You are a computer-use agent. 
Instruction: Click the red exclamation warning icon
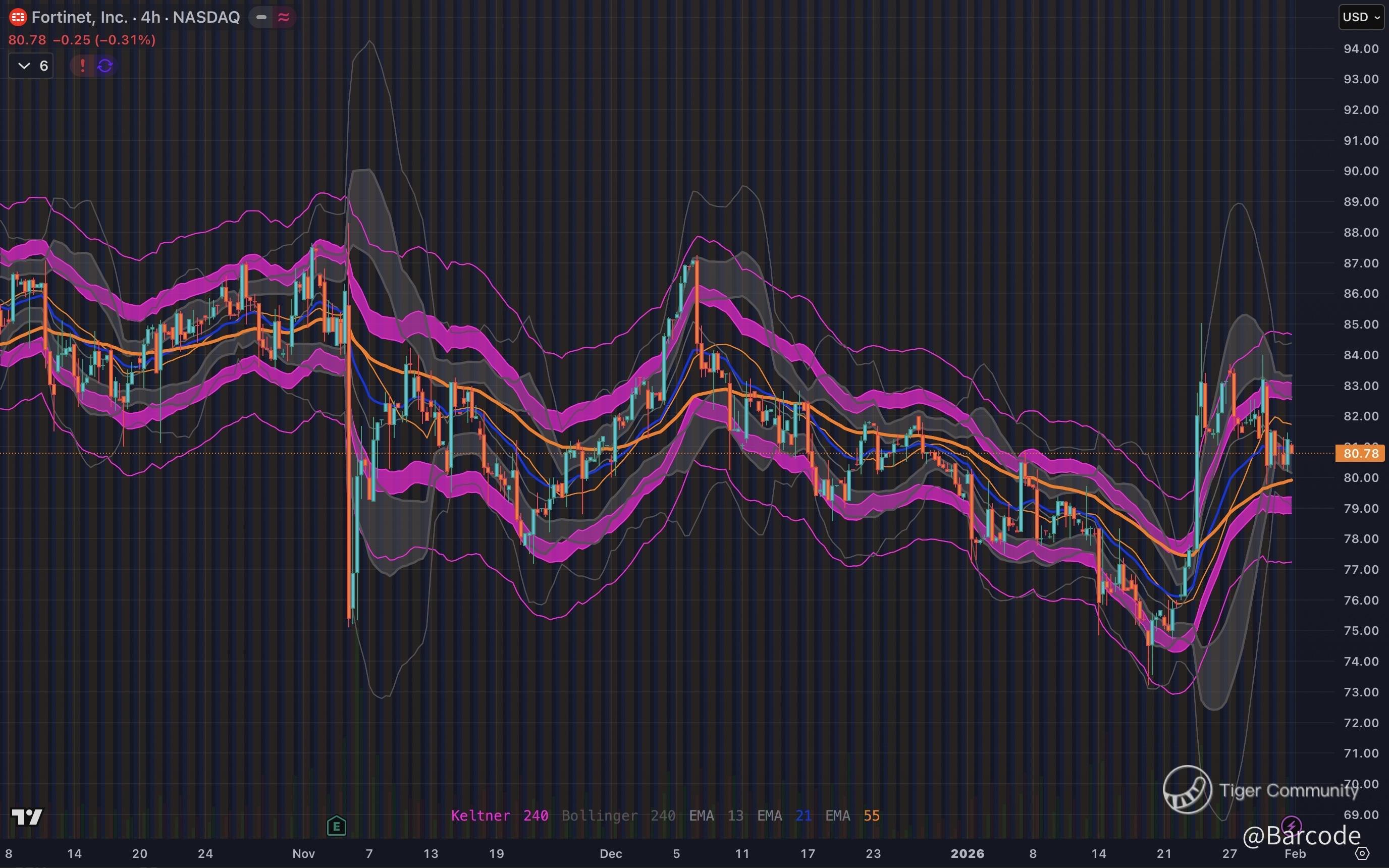click(x=83, y=66)
